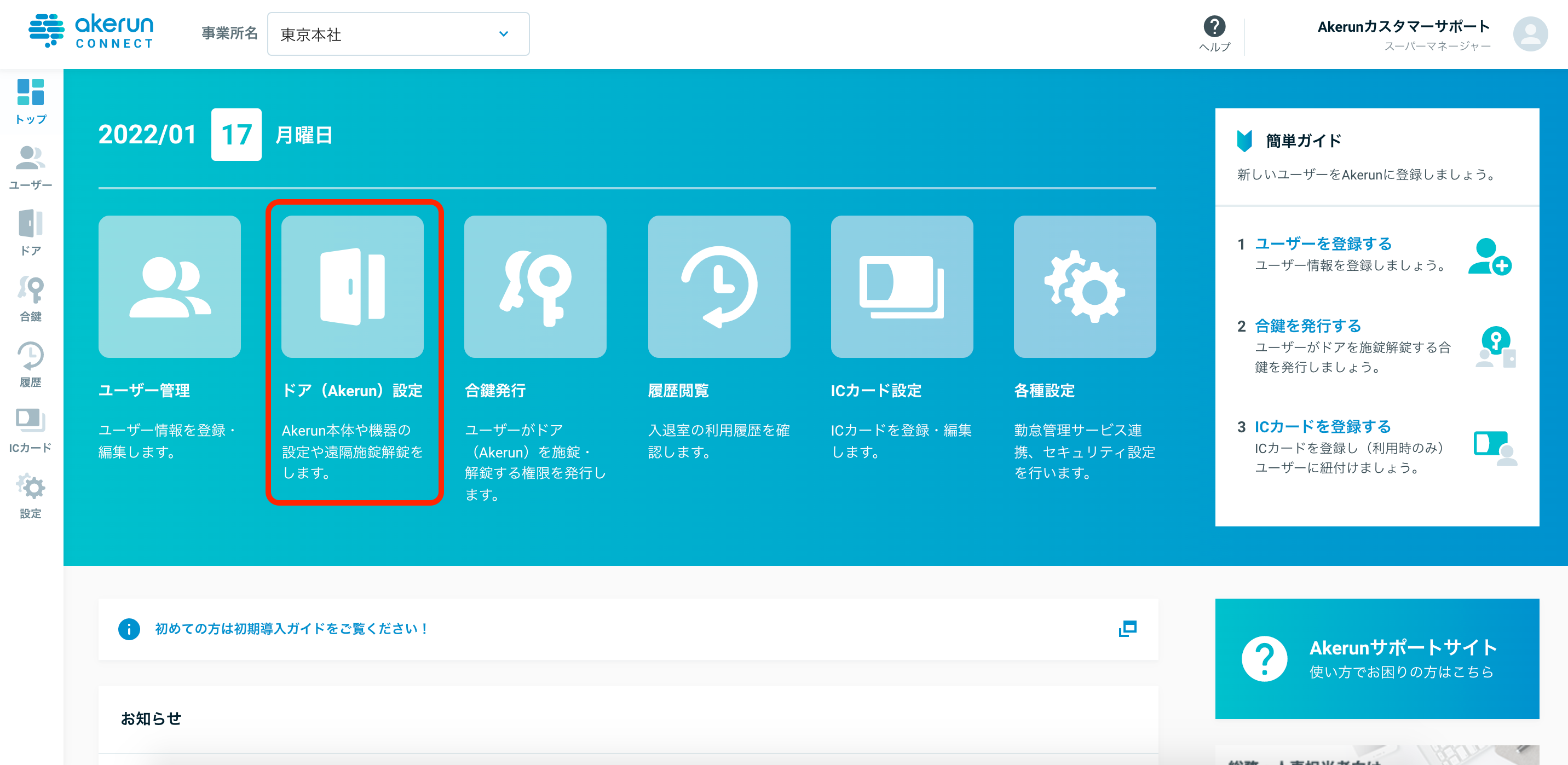Open the Akerunカスタマーサポート account name
This screenshot has width=1568, height=765.
[1403, 26]
